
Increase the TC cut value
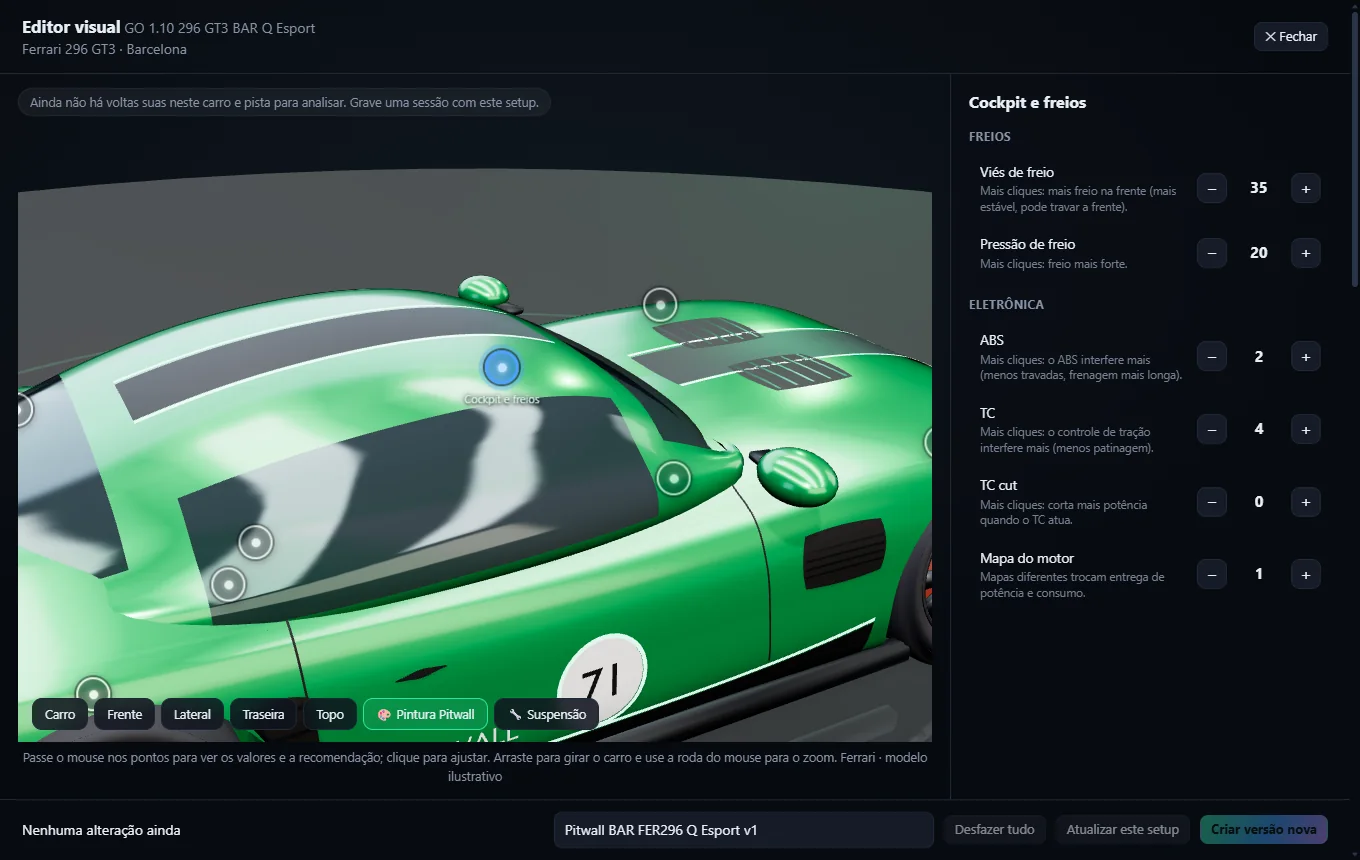pos(1306,502)
